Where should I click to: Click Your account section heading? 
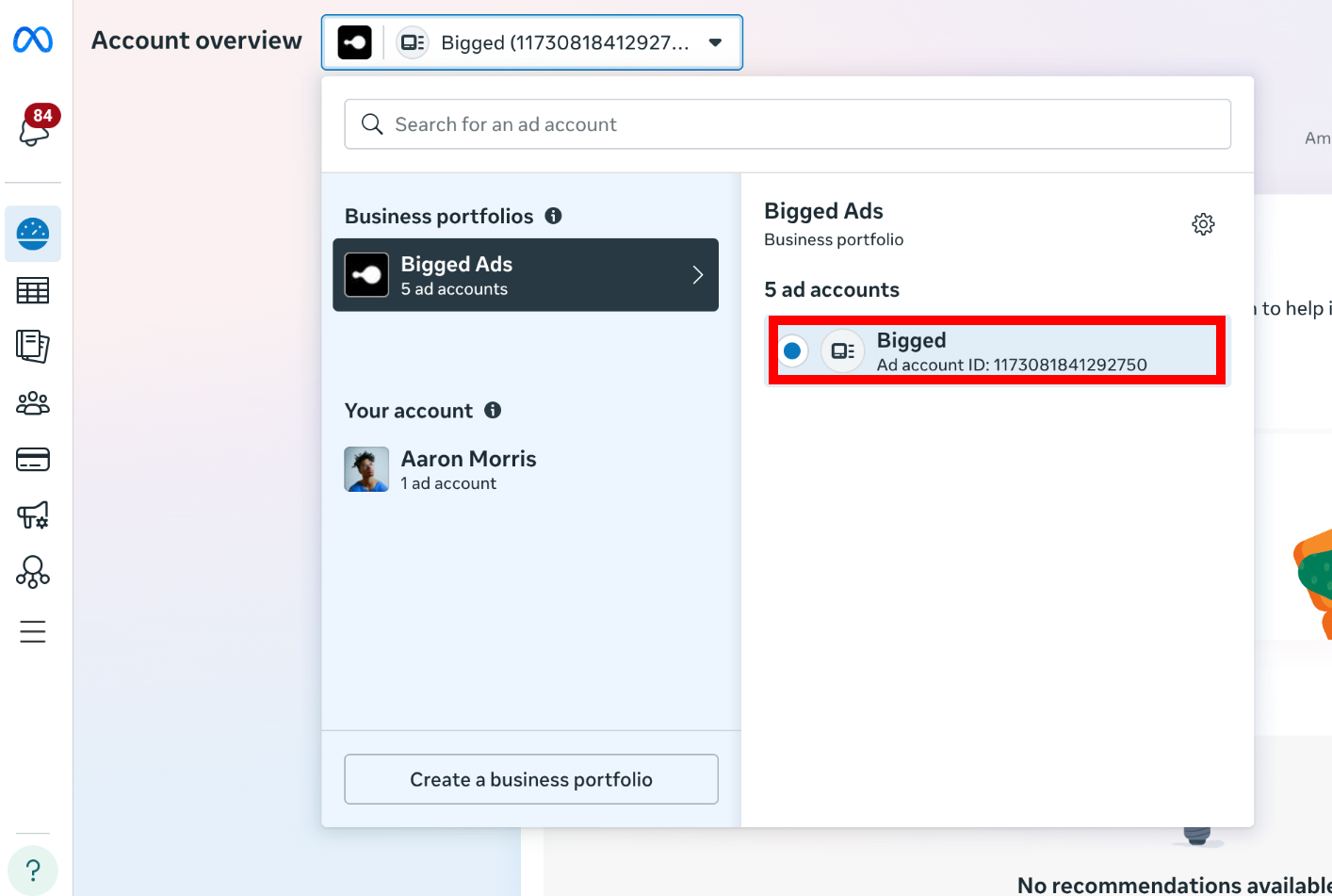pos(409,411)
